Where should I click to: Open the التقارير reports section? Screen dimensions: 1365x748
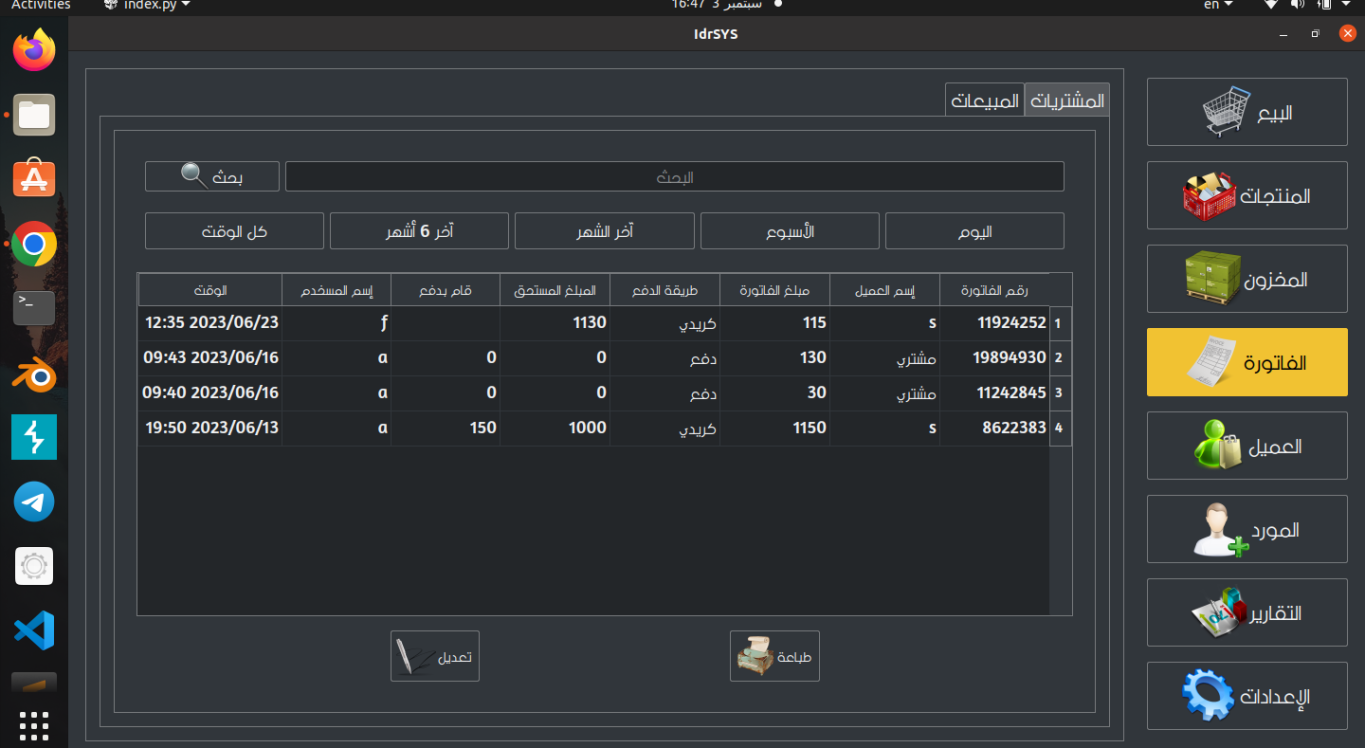pos(1247,612)
